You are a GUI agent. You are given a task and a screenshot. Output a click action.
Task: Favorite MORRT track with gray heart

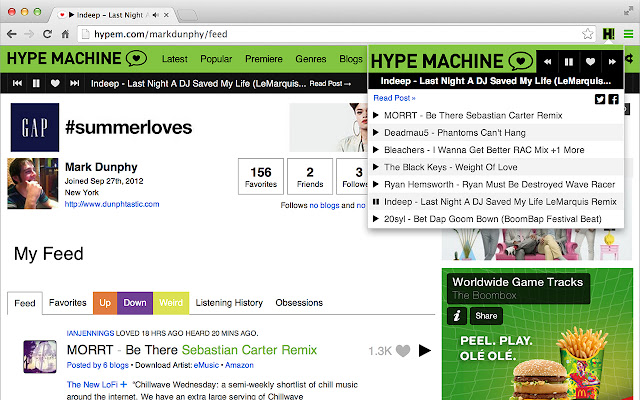403,351
